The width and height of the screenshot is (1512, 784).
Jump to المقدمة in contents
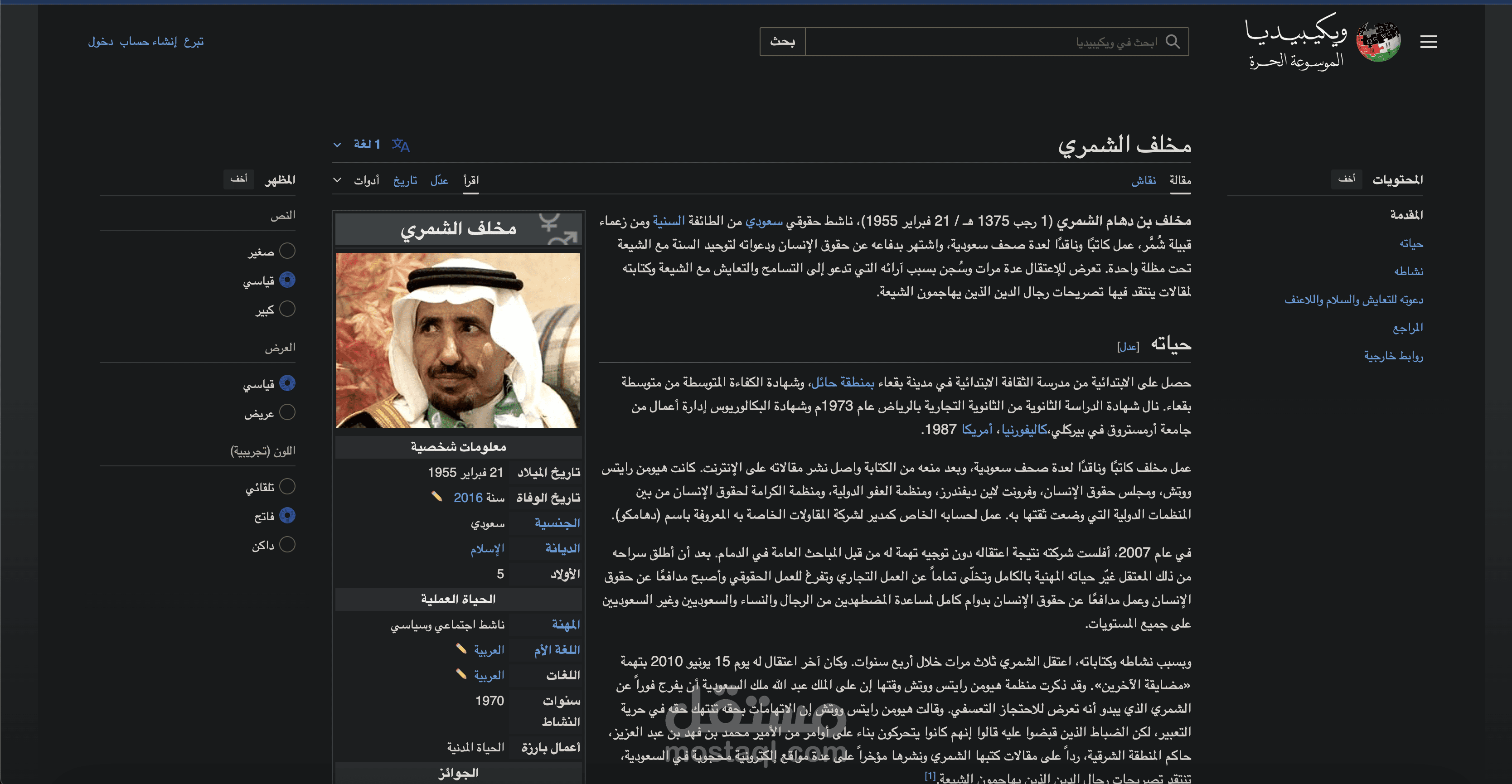coord(1406,215)
